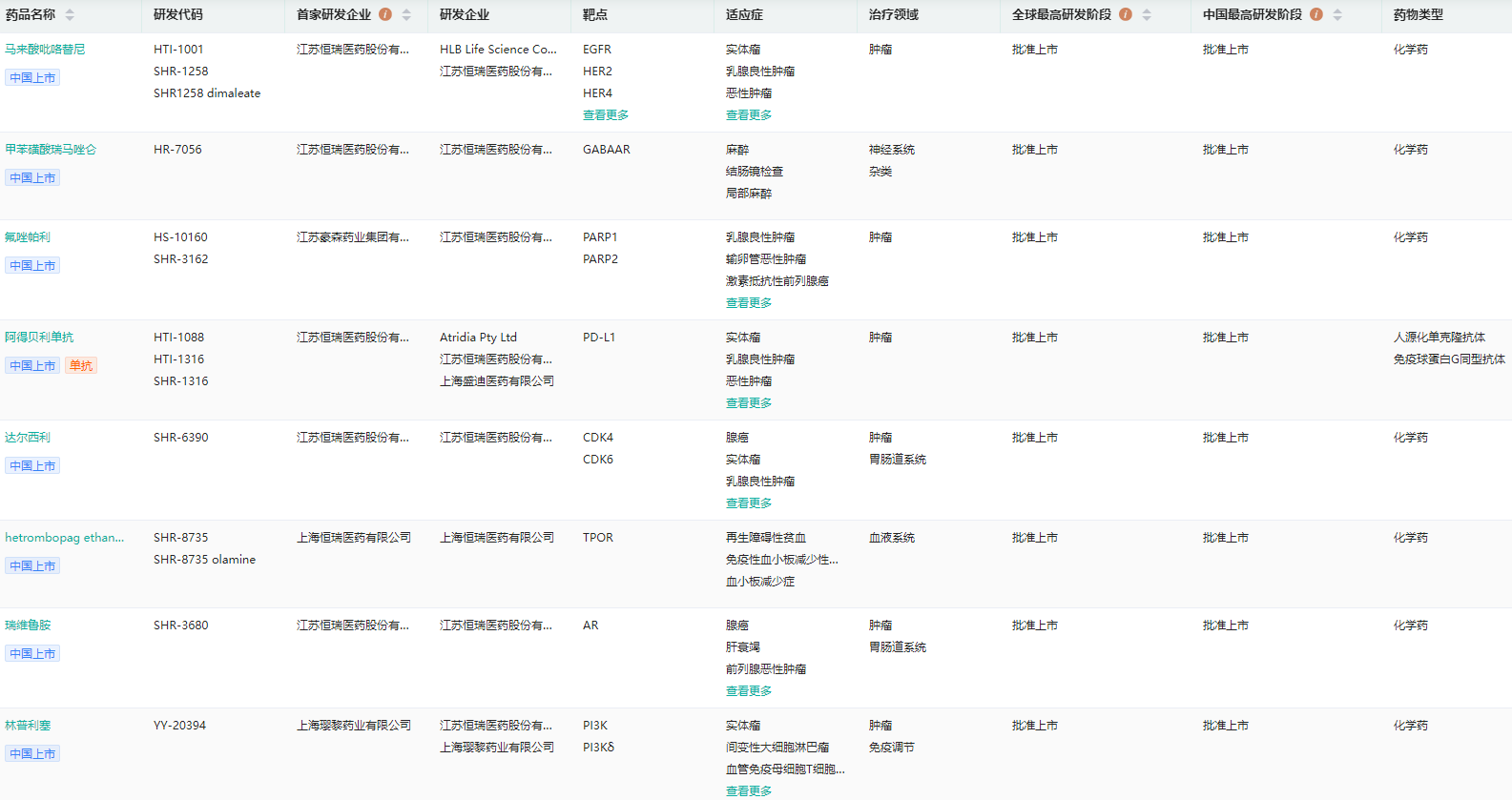
Task: Open the 瑞维鲁胺 drug link
Action: tap(28, 626)
